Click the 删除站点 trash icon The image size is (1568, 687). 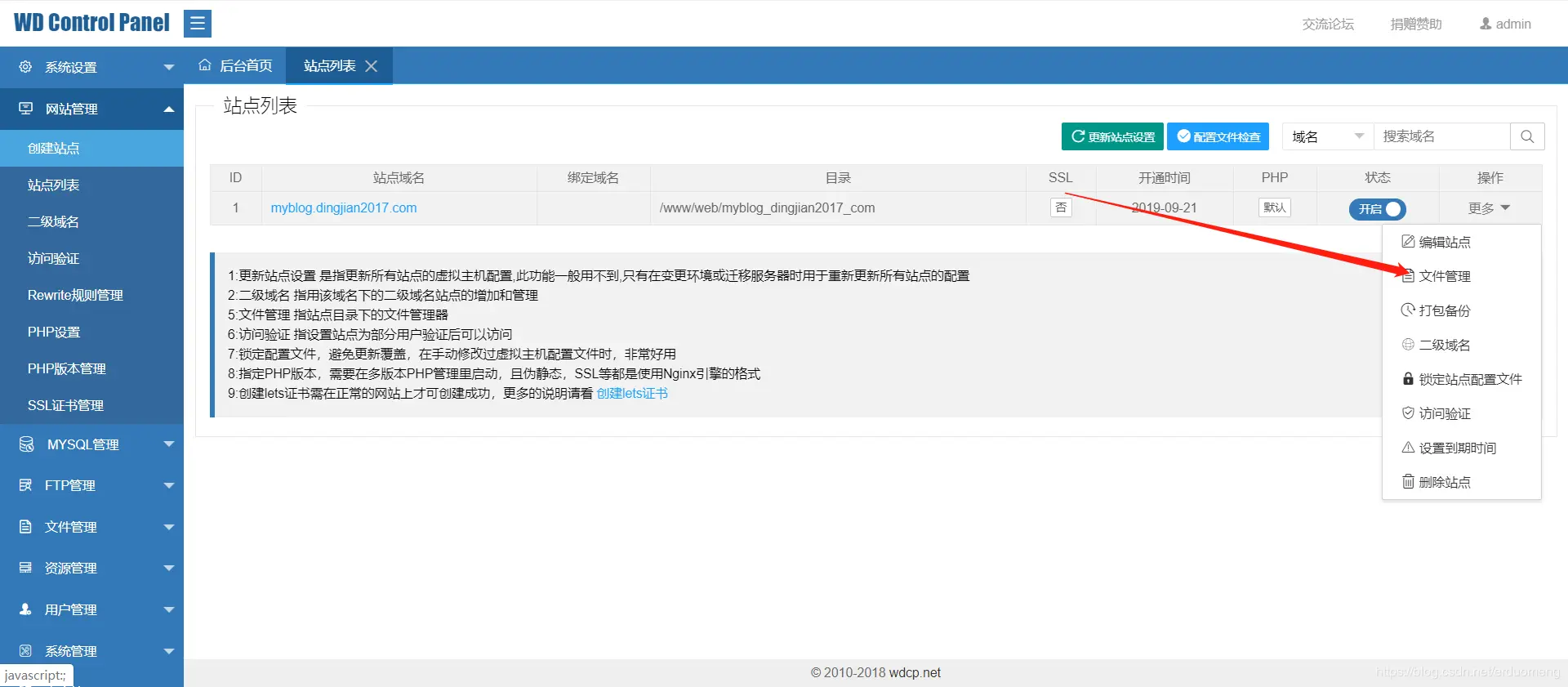tap(1408, 482)
